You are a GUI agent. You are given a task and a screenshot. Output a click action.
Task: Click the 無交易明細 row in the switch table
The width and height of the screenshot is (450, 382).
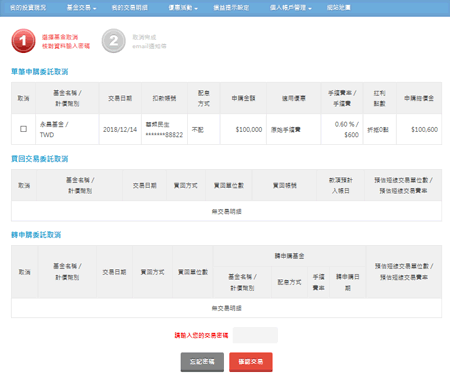coord(226,308)
